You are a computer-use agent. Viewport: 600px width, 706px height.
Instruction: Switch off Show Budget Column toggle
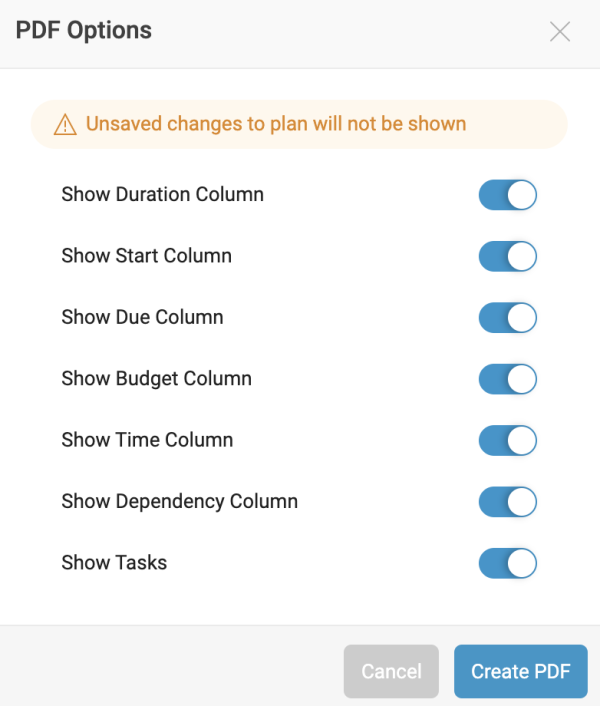coord(508,379)
